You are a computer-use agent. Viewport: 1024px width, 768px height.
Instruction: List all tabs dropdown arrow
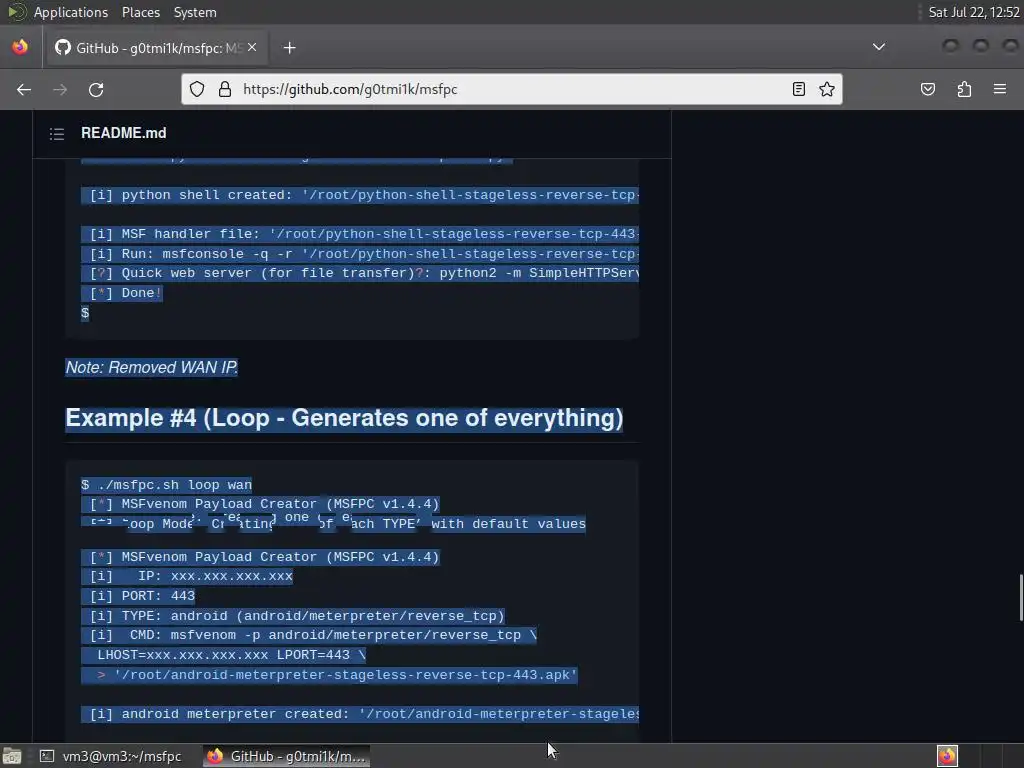click(x=878, y=47)
